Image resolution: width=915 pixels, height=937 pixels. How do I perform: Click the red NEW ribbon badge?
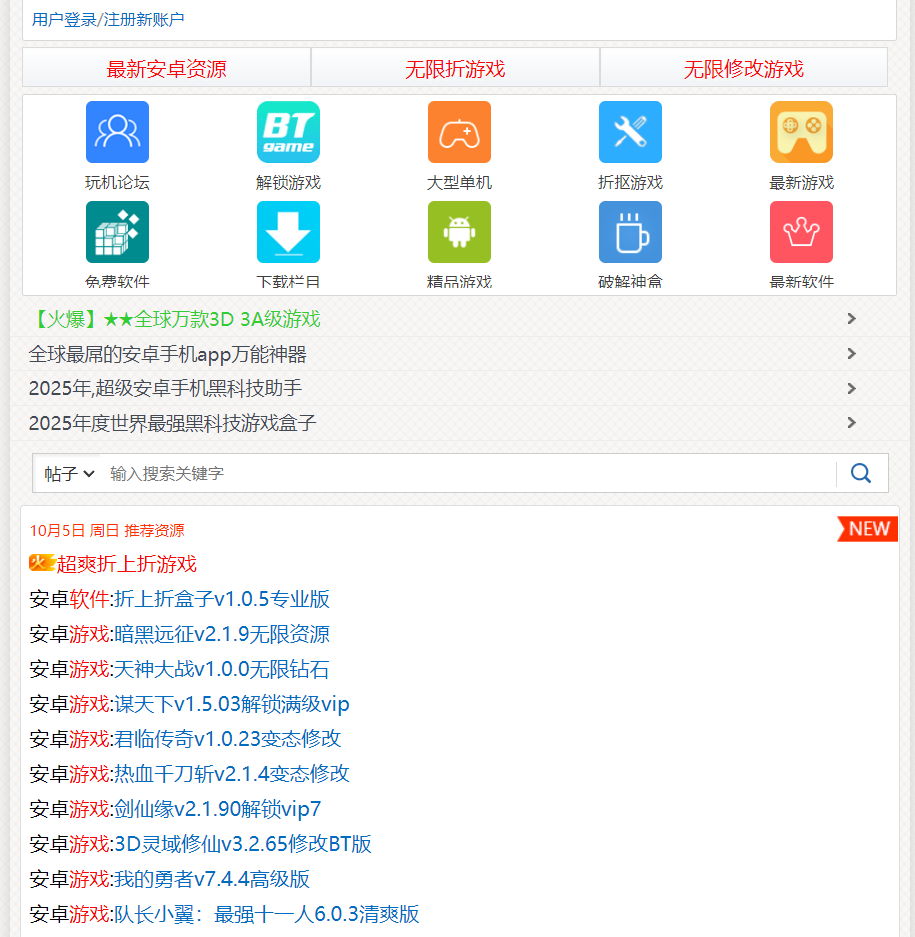point(867,529)
